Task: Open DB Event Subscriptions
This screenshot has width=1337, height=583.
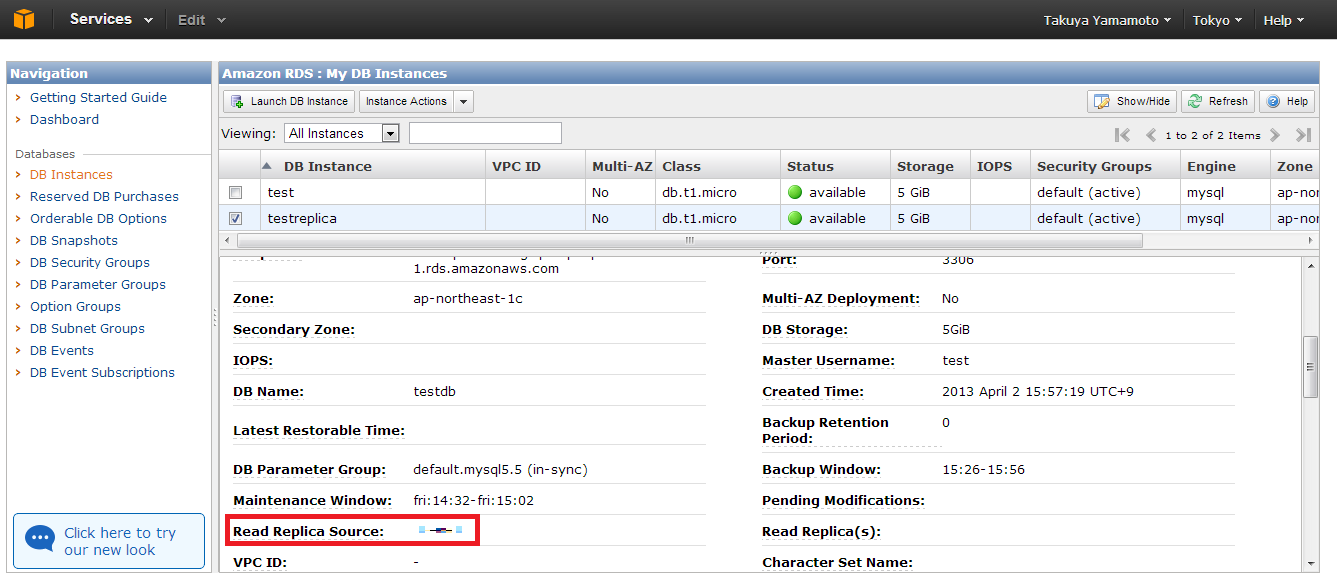Action: pos(102,372)
